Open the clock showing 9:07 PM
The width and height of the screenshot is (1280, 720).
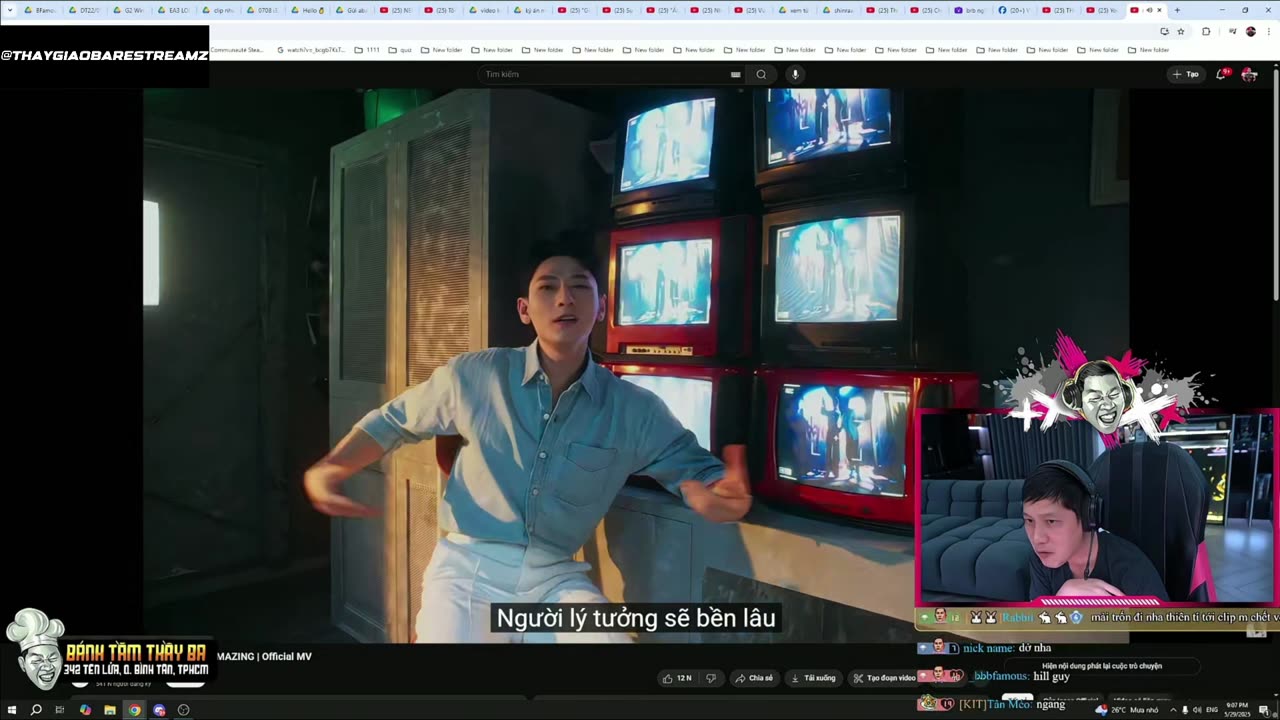coord(1237,710)
